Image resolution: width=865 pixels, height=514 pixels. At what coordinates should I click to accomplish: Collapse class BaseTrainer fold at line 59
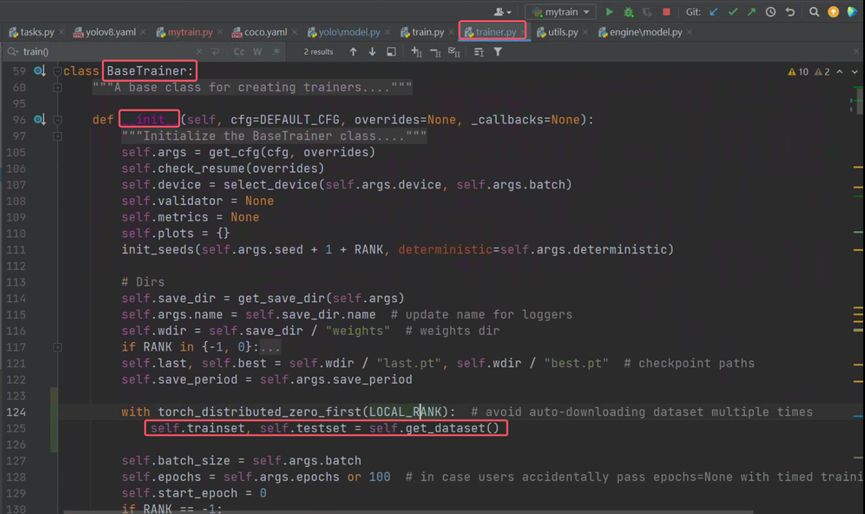57,71
